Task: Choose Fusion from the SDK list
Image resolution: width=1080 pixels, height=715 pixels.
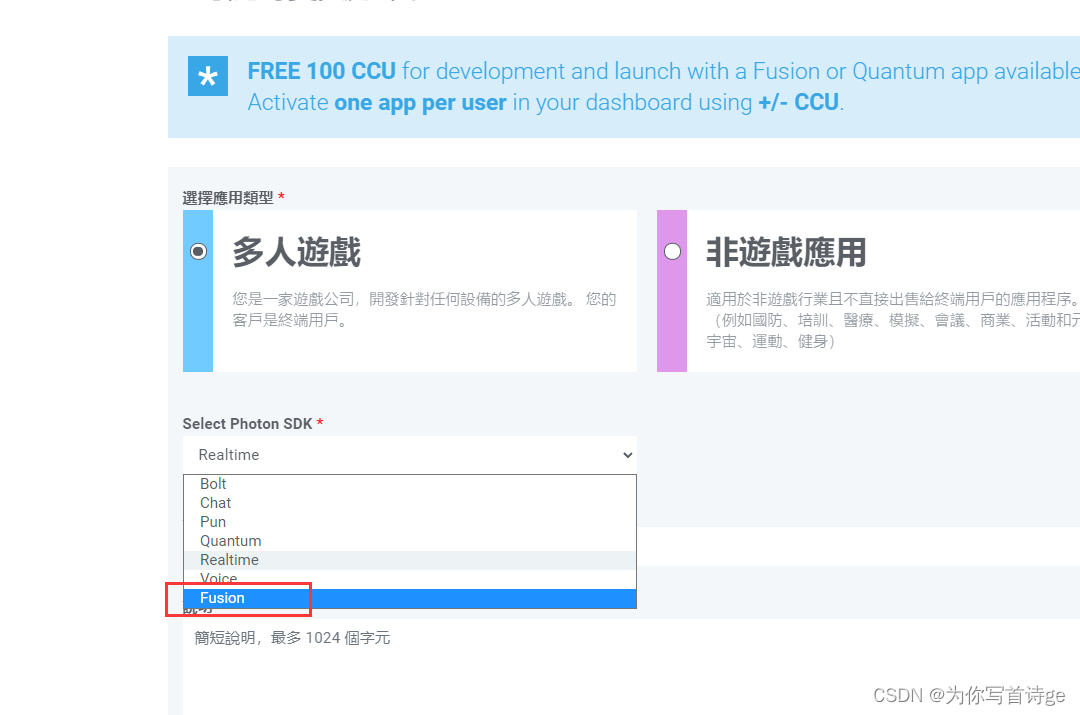Action: pyautogui.click(x=410, y=598)
